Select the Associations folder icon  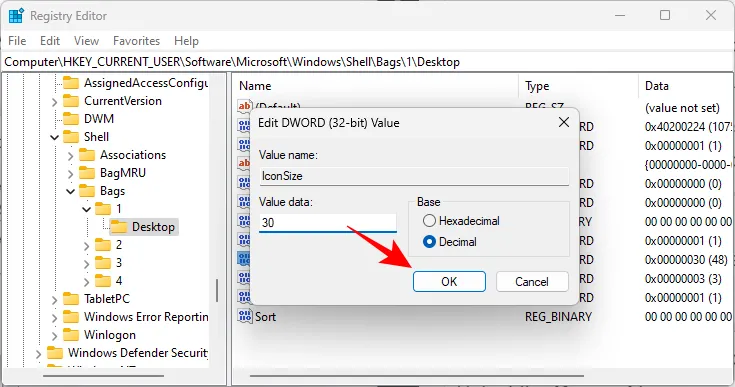(x=87, y=155)
